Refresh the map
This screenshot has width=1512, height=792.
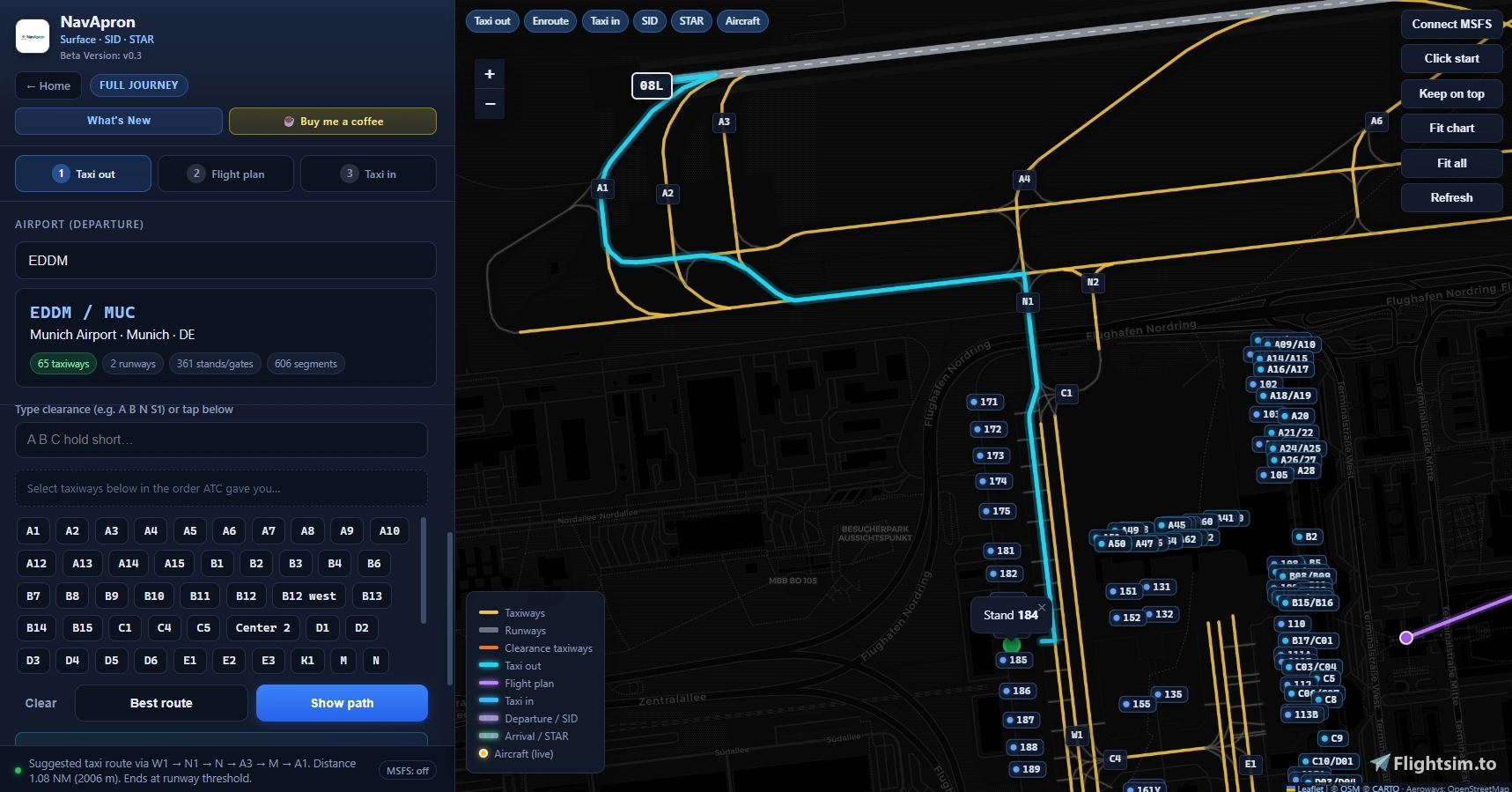tap(1451, 197)
